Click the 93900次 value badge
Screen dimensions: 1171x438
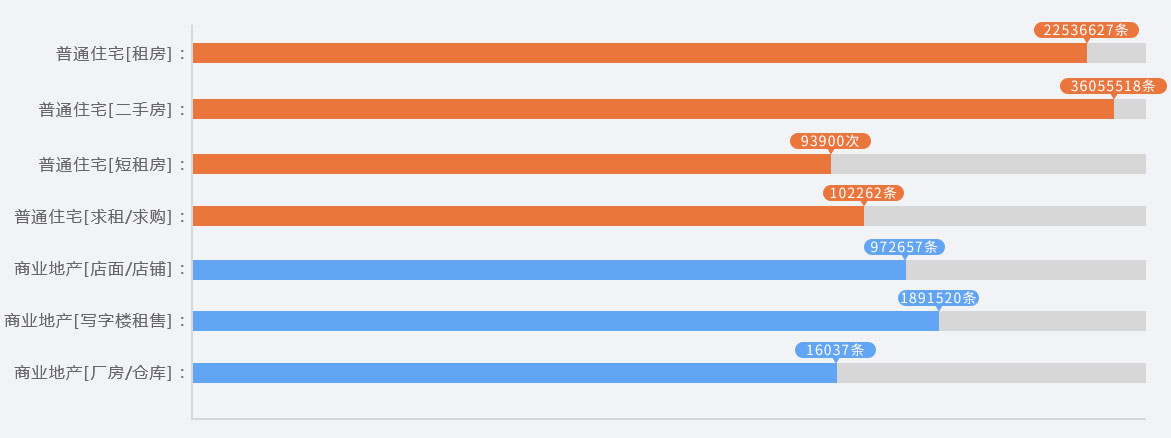tap(830, 141)
